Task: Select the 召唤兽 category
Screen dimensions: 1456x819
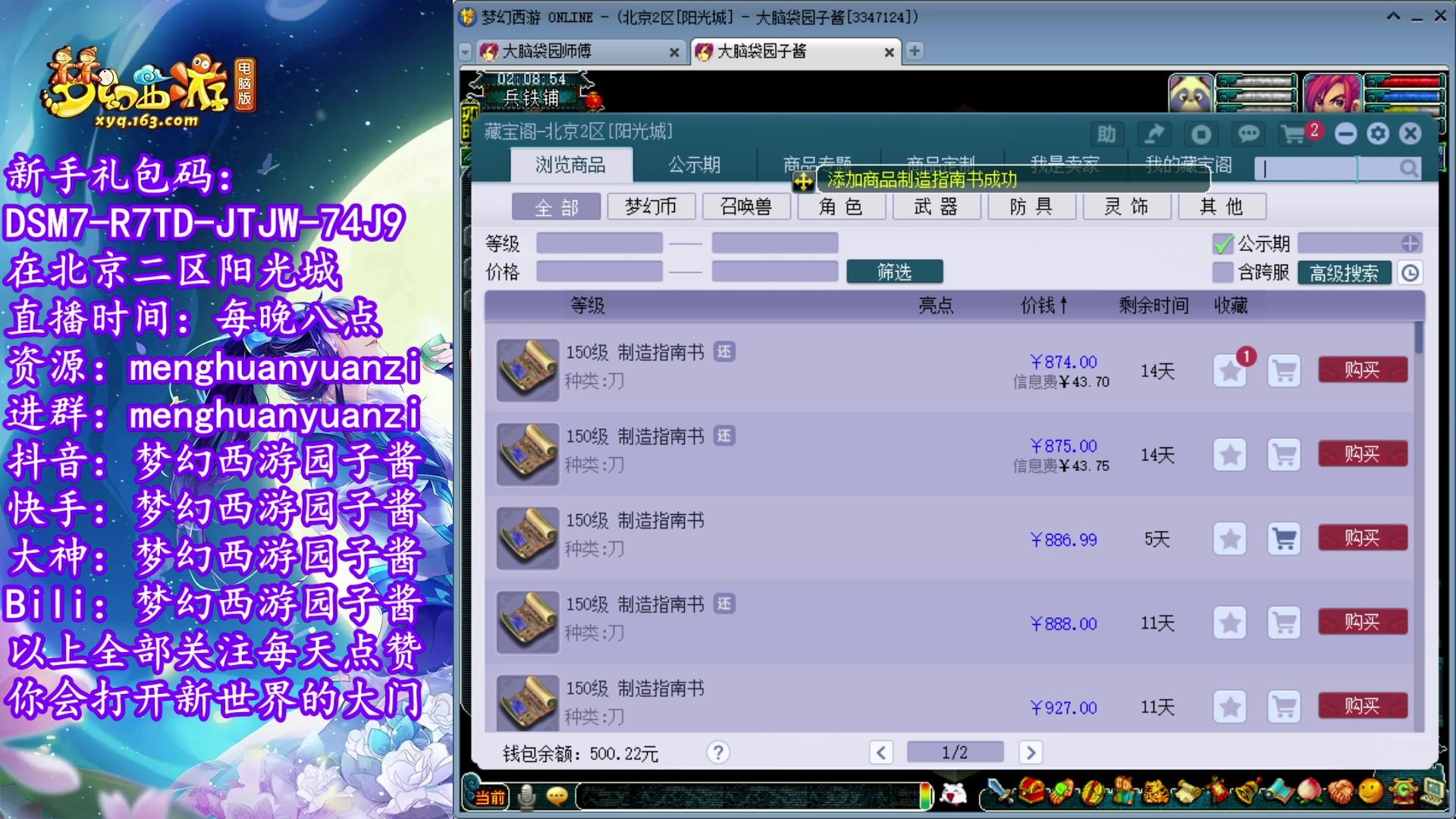Action: (x=746, y=206)
